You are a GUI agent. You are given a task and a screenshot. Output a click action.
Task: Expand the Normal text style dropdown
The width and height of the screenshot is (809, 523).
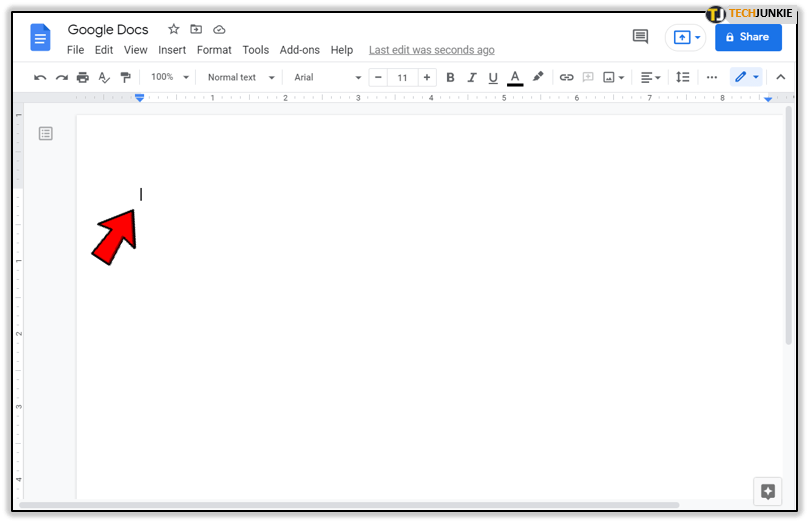point(240,77)
